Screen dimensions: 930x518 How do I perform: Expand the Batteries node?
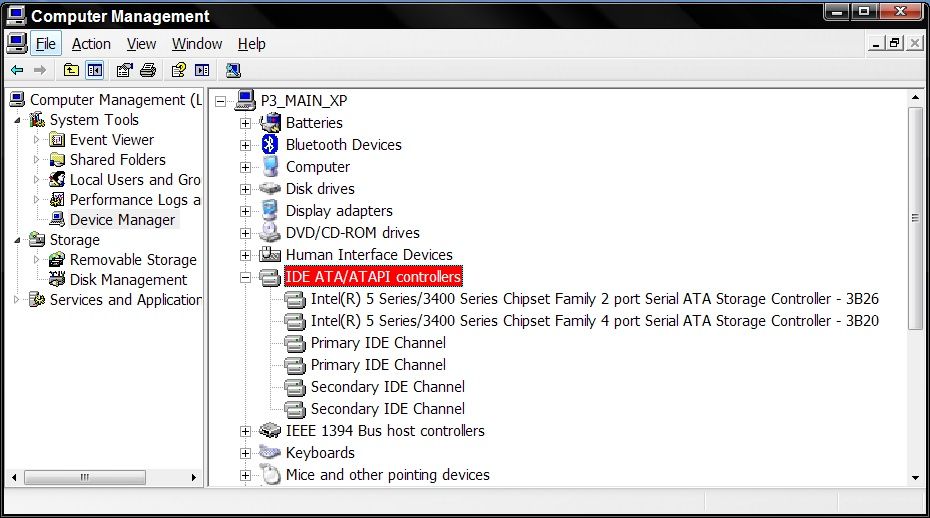tap(245, 123)
